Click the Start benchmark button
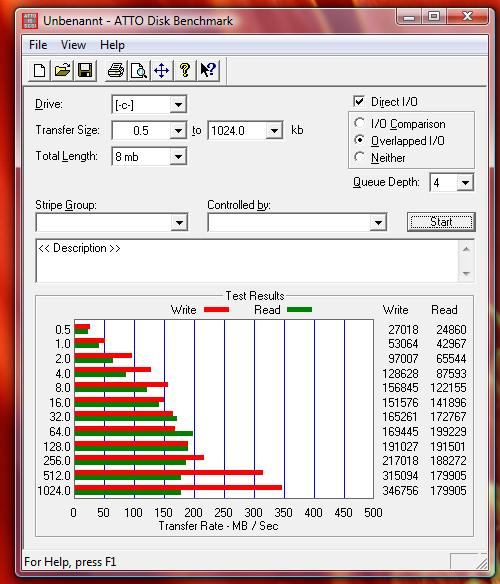The image size is (500, 584). point(441,222)
